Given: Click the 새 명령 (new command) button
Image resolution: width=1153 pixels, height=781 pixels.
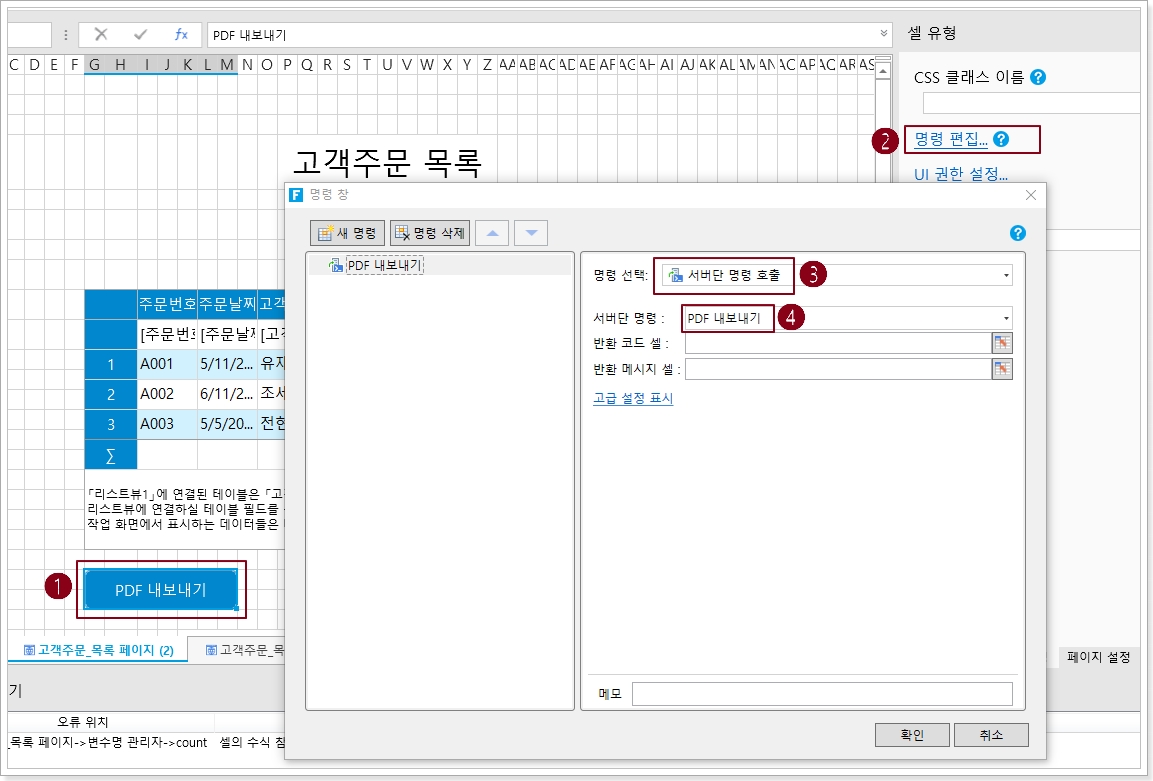Looking at the screenshot, I should [346, 233].
